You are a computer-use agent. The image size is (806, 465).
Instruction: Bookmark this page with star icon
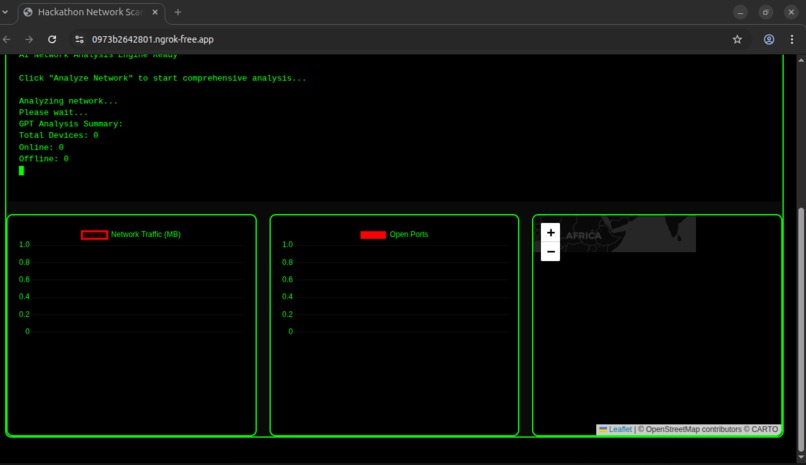point(737,39)
